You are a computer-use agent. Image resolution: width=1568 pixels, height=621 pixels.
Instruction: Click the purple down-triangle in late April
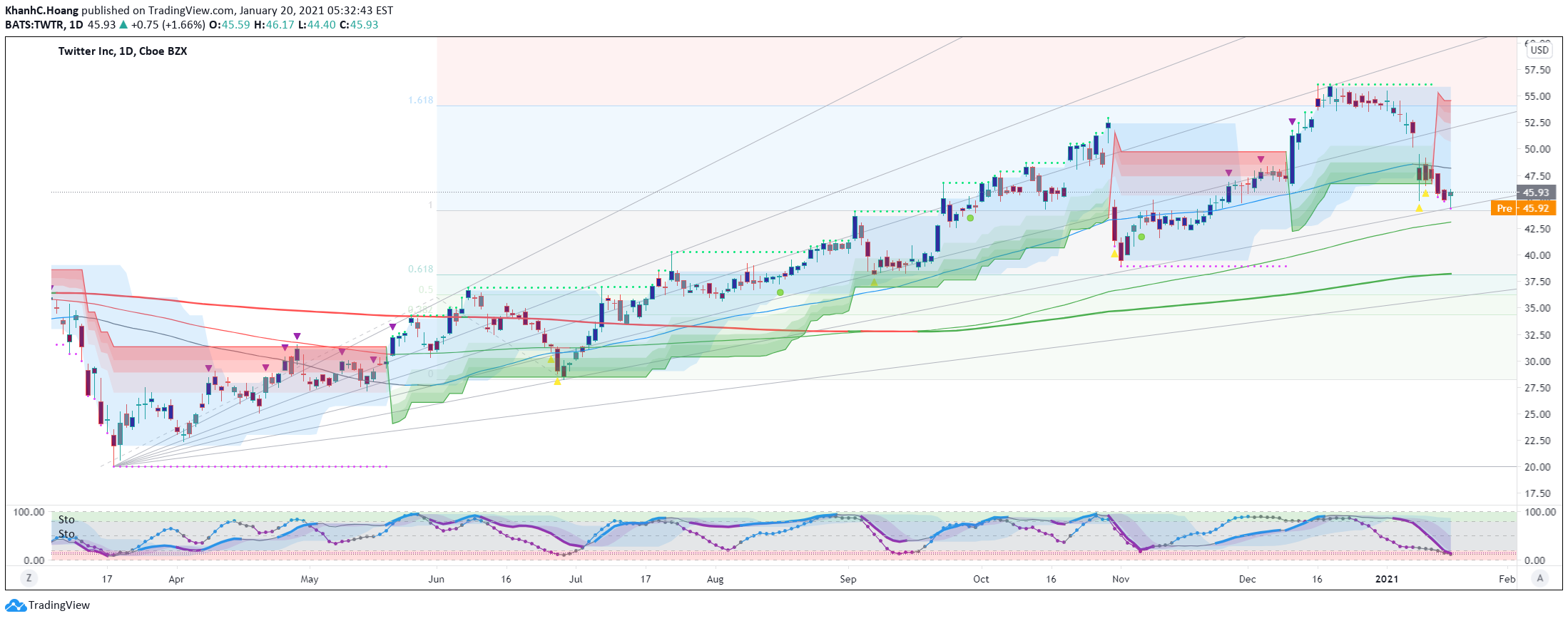click(297, 336)
